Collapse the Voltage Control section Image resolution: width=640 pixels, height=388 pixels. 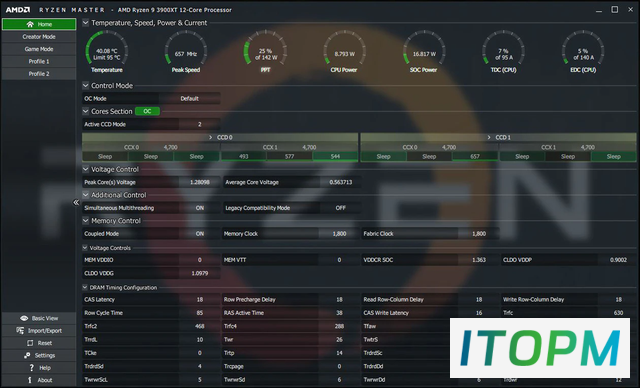pyautogui.click(x=85, y=169)
